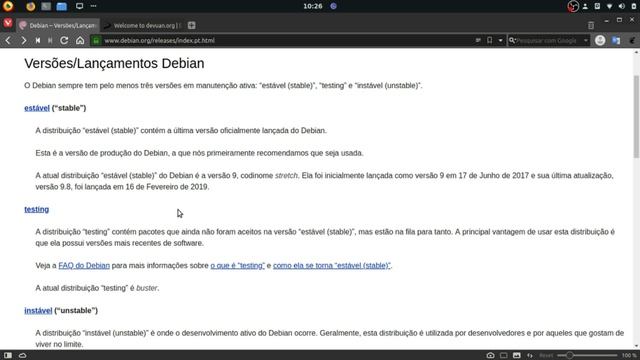The height and width of the screenshot is (360, 640).
Task: Open the FAQ do Debian link
Action: tap(84, 266)
